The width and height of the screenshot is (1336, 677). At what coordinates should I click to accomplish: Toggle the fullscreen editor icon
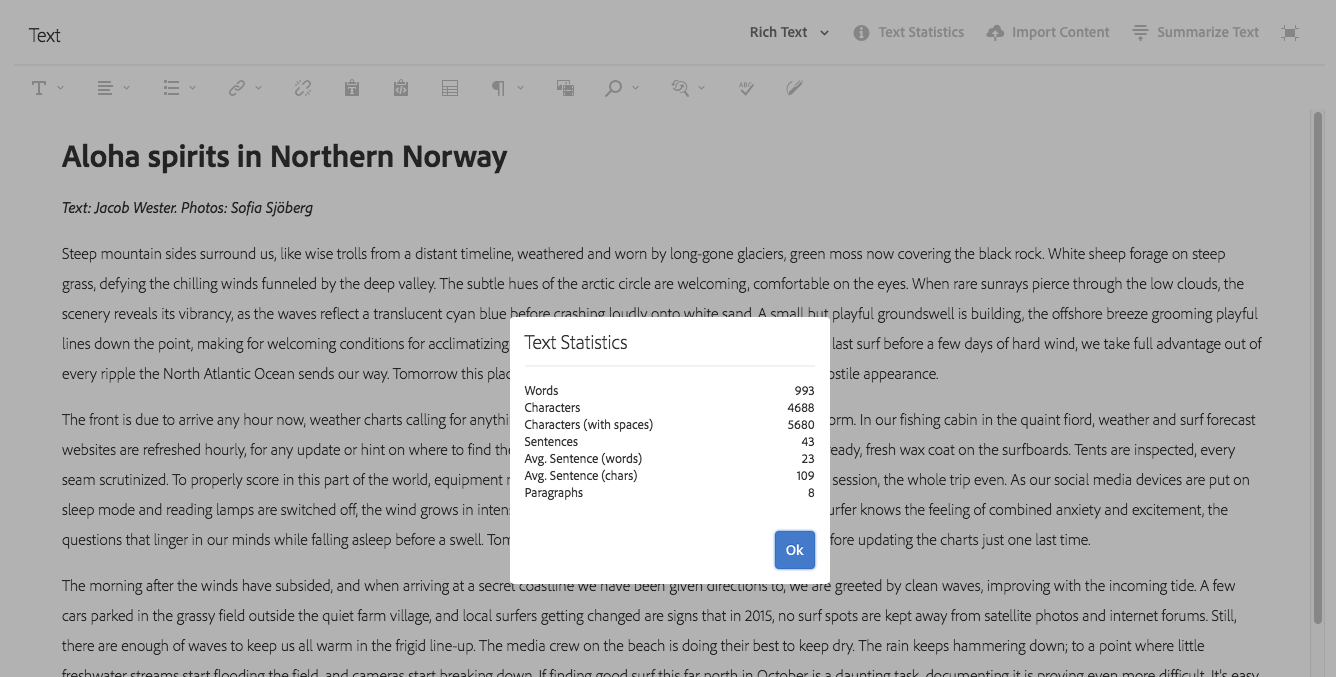tap(1290, 33)
